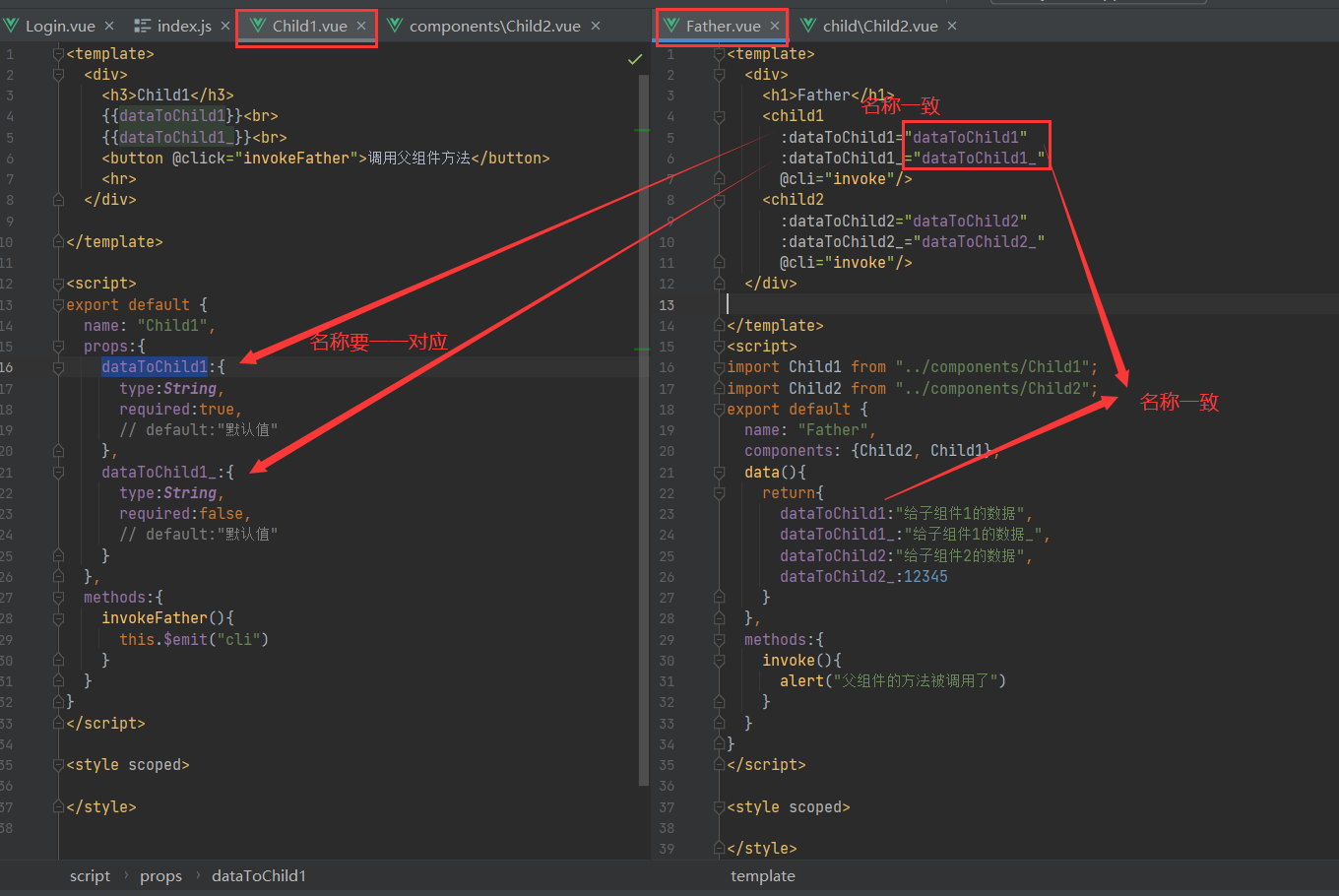Click line number 13 in Father.vue gutter
Viewport: 1339px width, 896px height.
click(667, 305)
